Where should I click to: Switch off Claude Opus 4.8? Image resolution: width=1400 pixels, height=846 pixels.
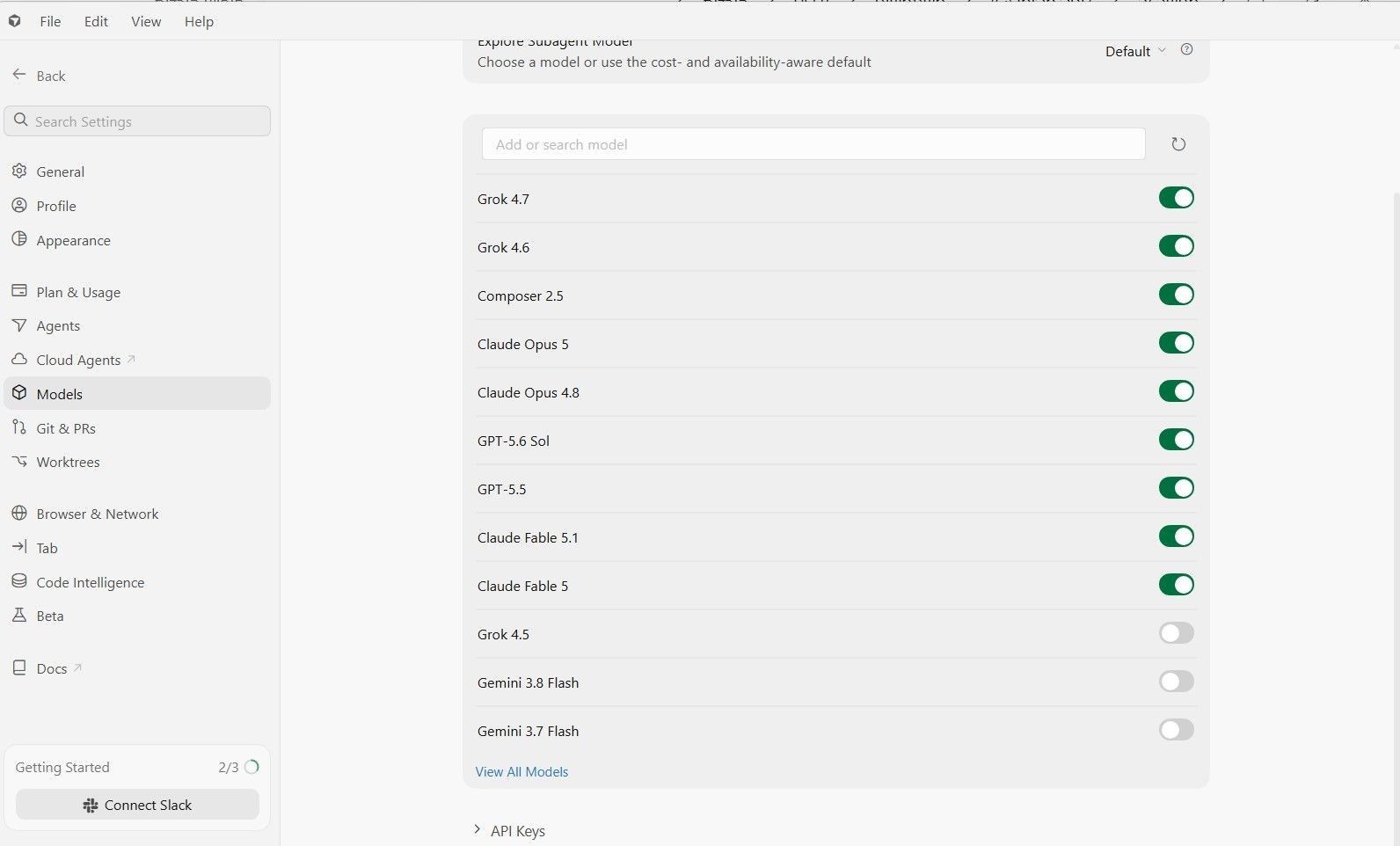click(x=1176, y=391)
